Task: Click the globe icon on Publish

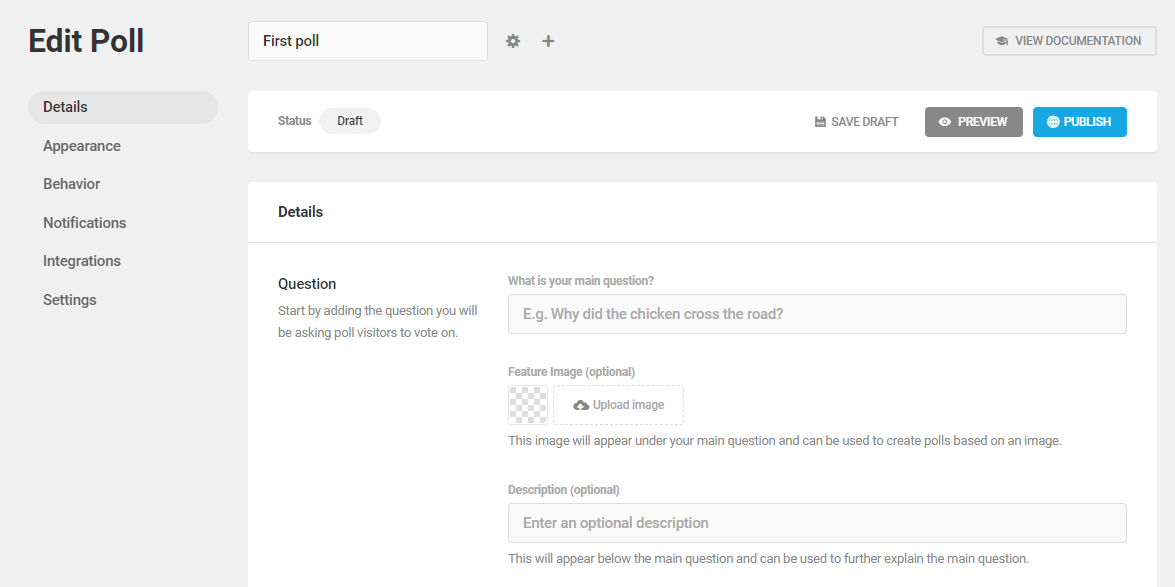Action: [x=1053, y=121]
